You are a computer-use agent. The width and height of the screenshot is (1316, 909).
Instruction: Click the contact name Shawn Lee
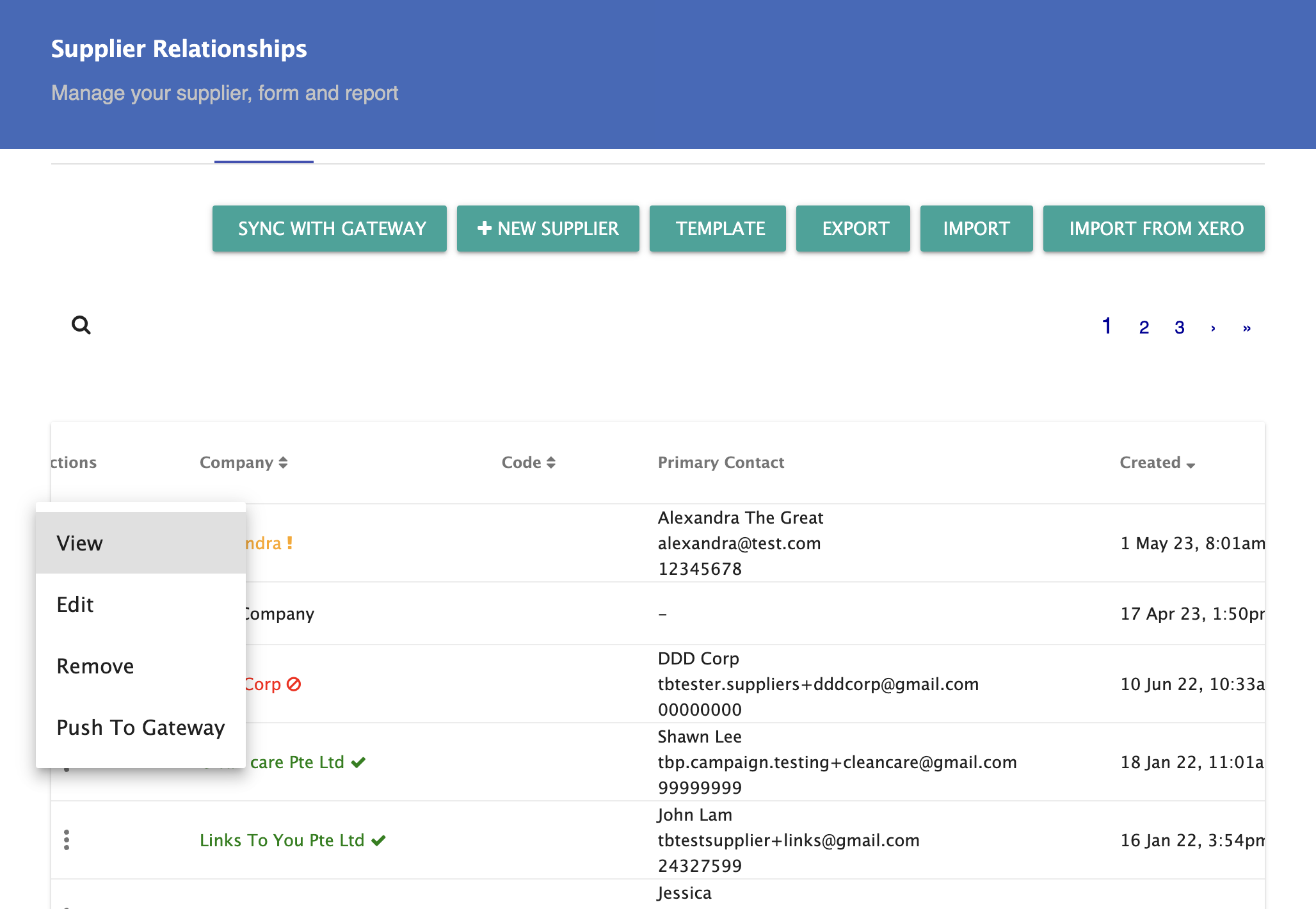click(x=700, y=736)
